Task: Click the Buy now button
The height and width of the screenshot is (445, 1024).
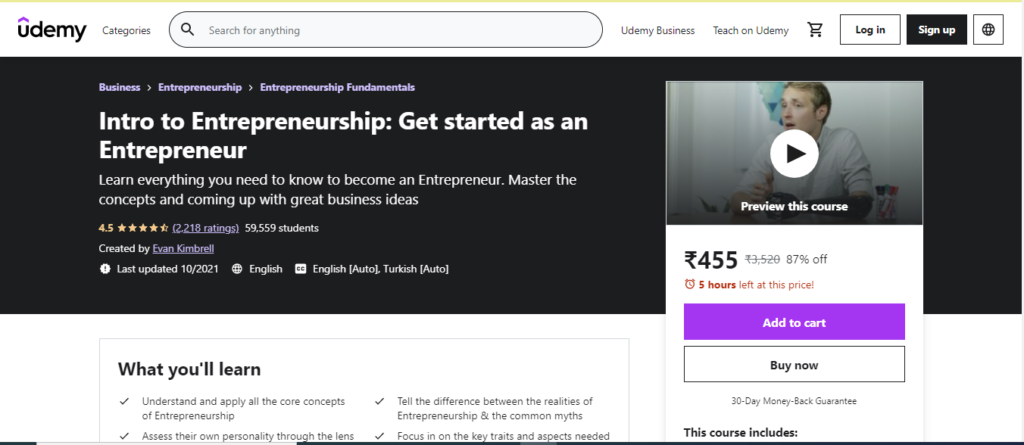Action: [x=794, y=364]
